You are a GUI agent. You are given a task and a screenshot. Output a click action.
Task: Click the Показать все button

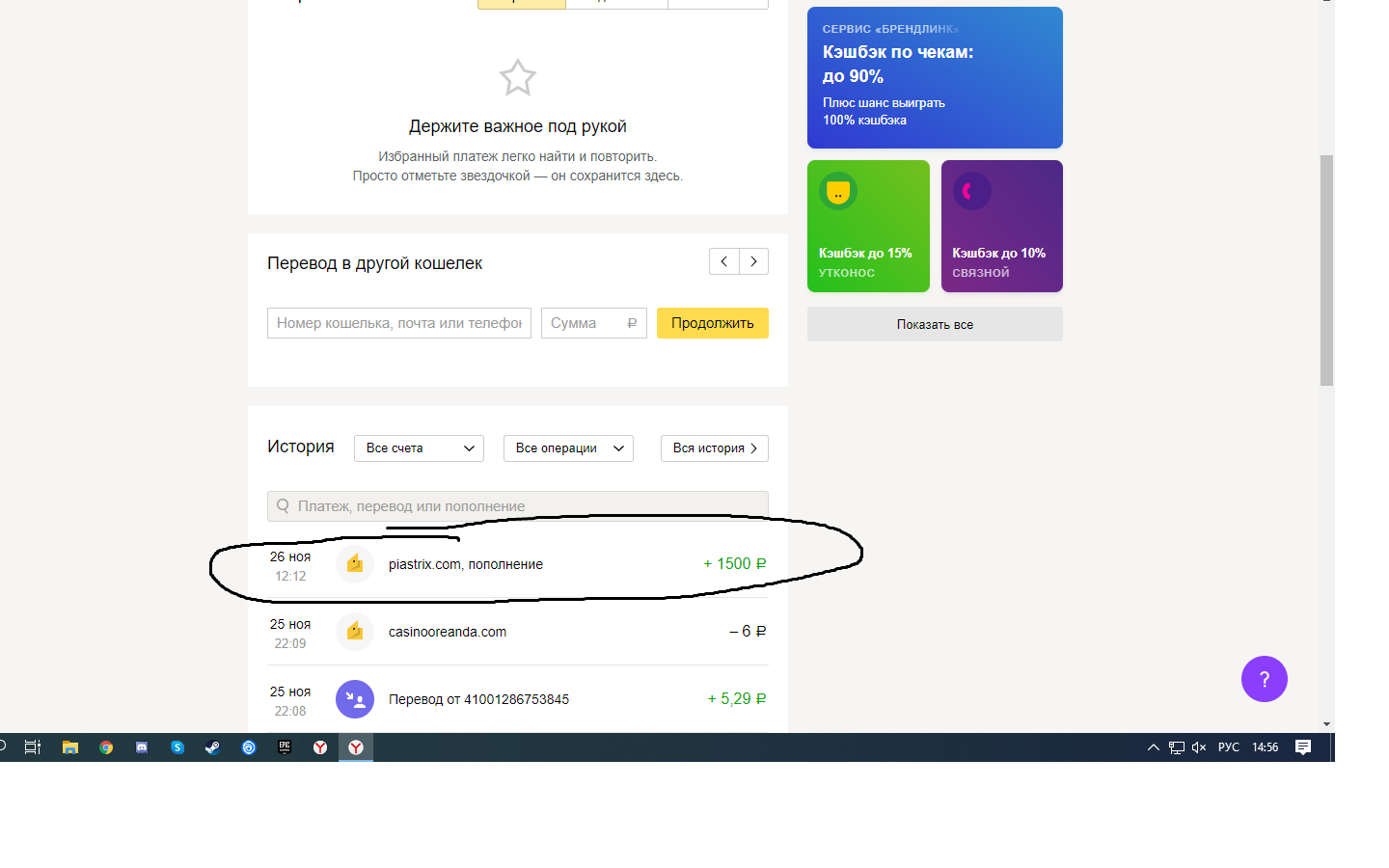935,324
